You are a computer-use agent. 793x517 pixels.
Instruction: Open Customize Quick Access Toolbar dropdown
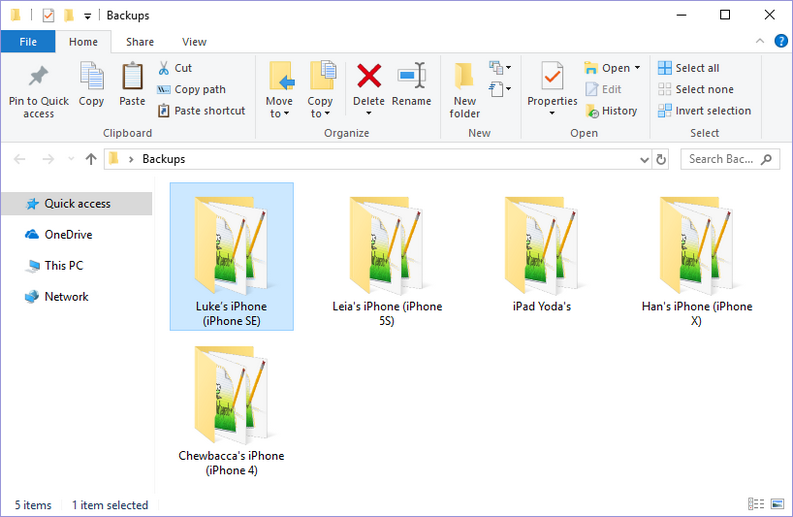click(x=87, y=16)
